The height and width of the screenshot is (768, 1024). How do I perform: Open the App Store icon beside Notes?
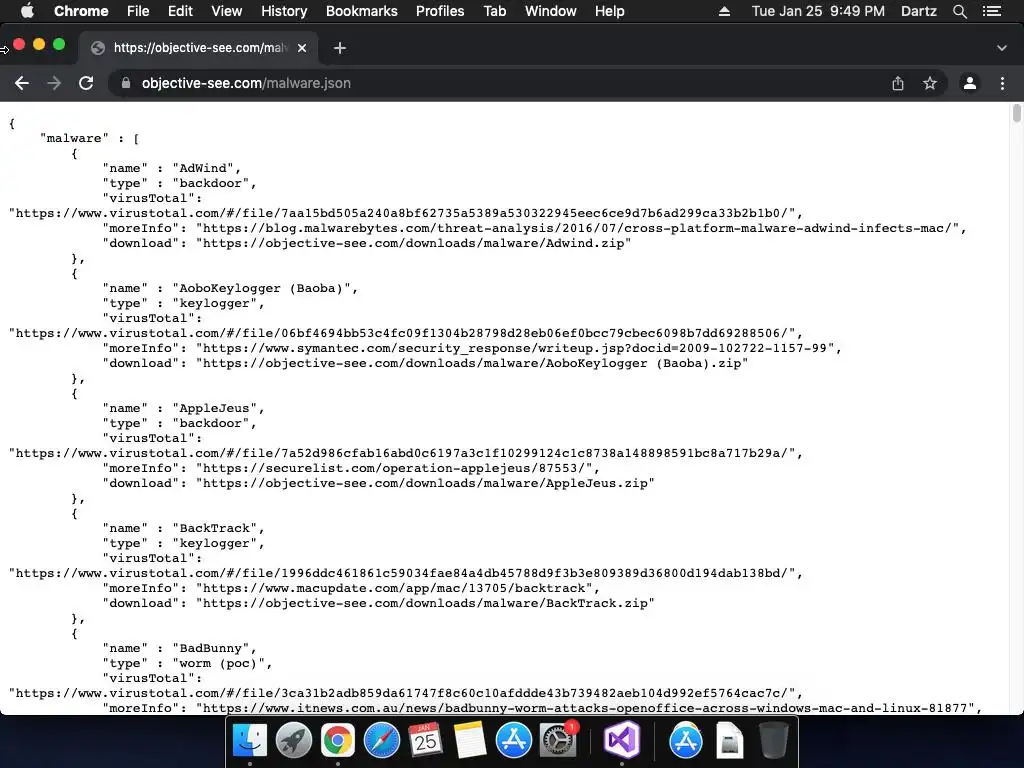tap(513, 741)
